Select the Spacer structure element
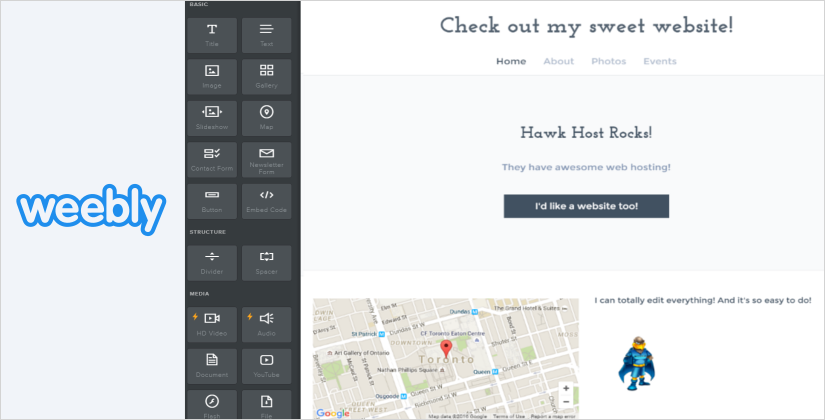 [266, 262]
